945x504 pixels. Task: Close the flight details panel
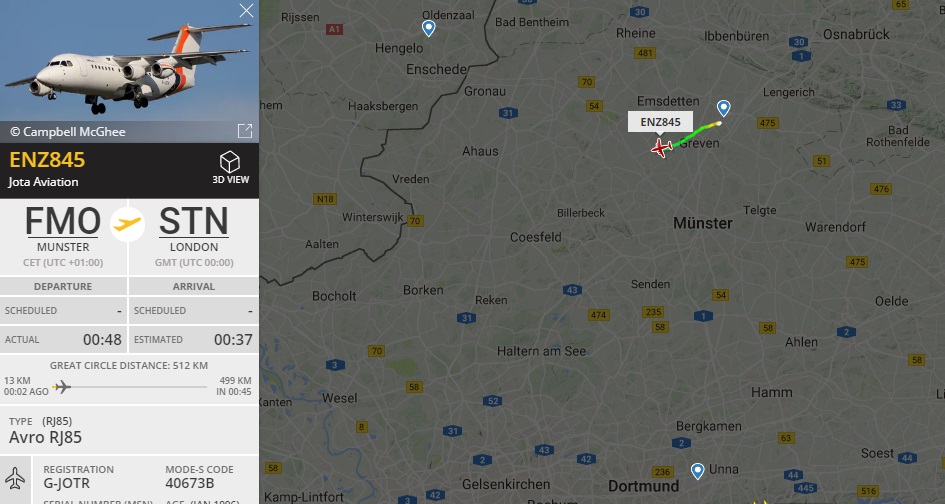(246, 10)
